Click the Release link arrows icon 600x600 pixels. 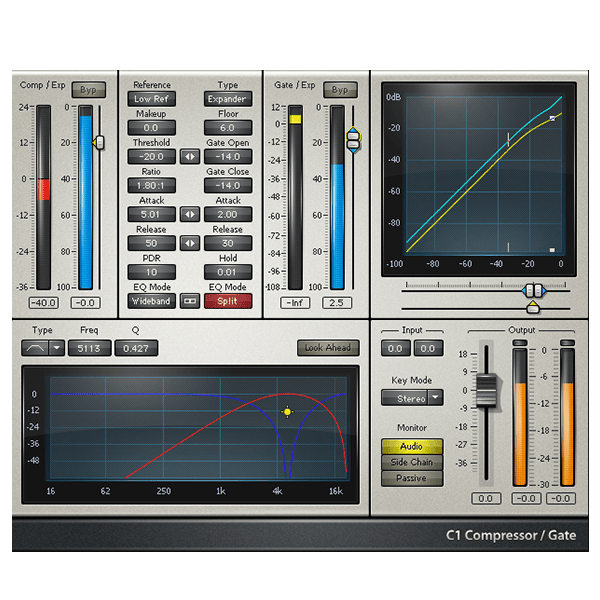point(190,243)
